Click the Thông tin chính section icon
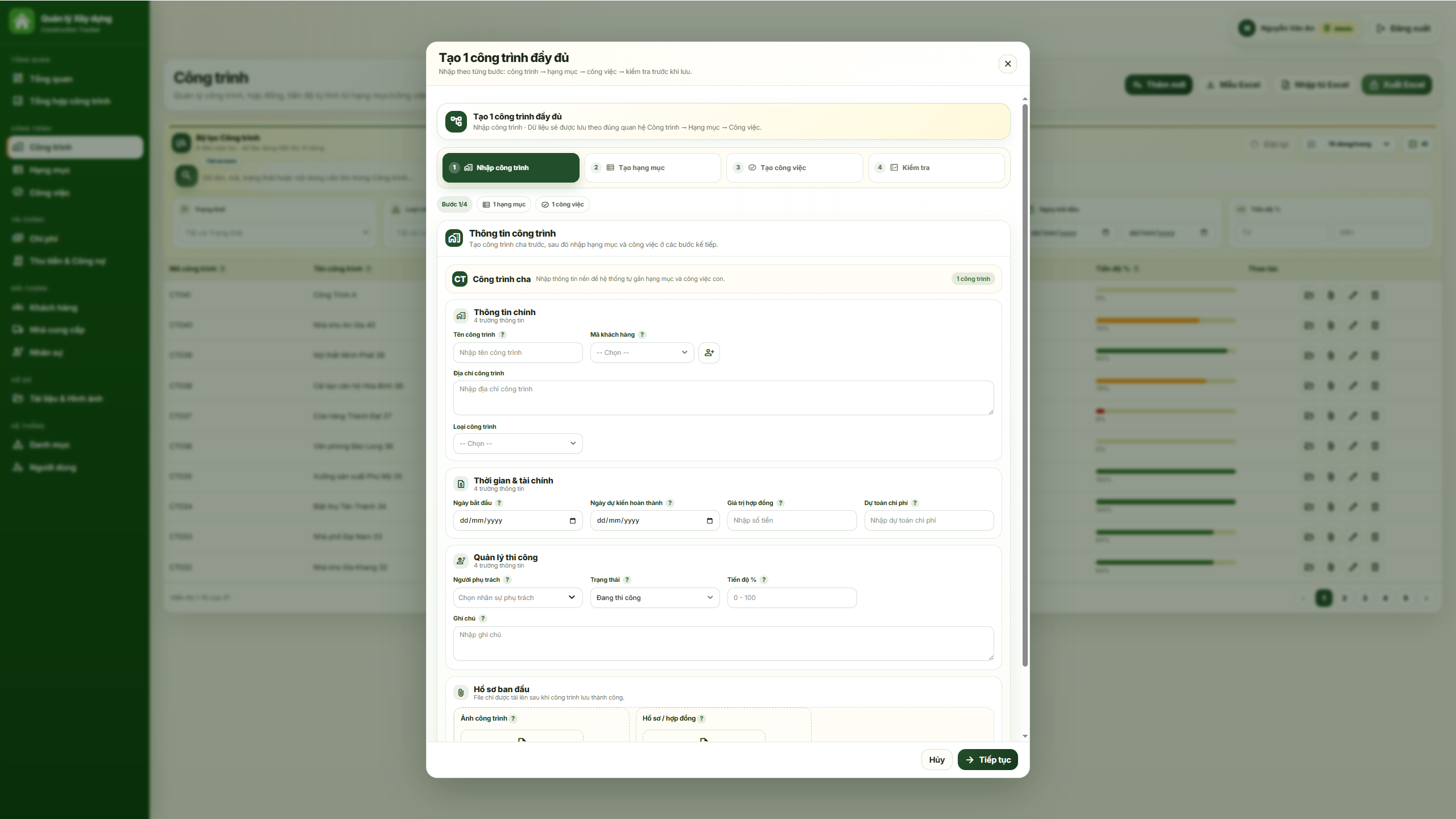Image resolution: width=1456 pixels, height=819 pixels. pyautogui.click(x=461, y=316)
